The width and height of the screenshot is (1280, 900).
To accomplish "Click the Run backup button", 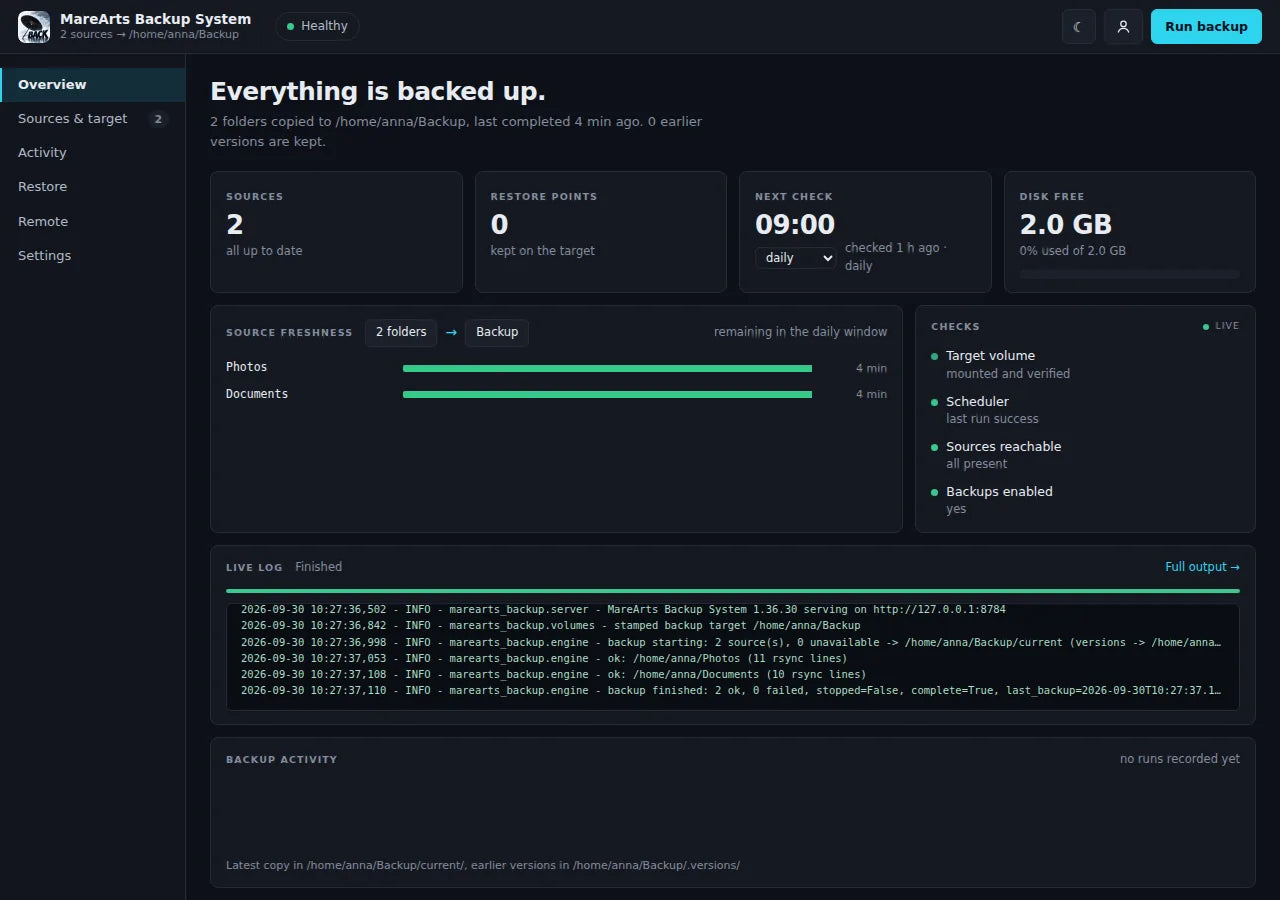I will click(1206, 27).
